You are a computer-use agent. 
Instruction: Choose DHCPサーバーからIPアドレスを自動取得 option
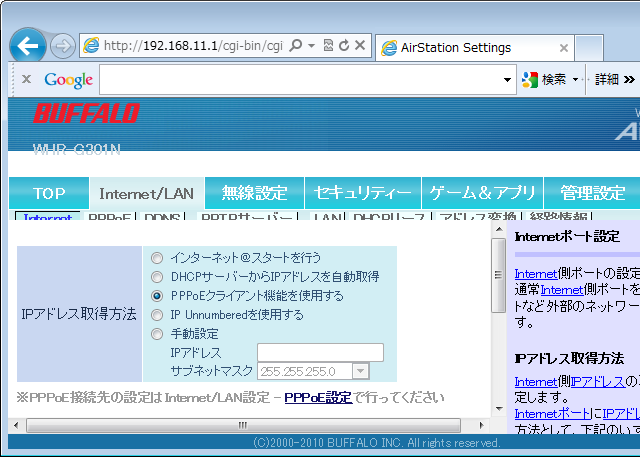(x=157, y=277)
